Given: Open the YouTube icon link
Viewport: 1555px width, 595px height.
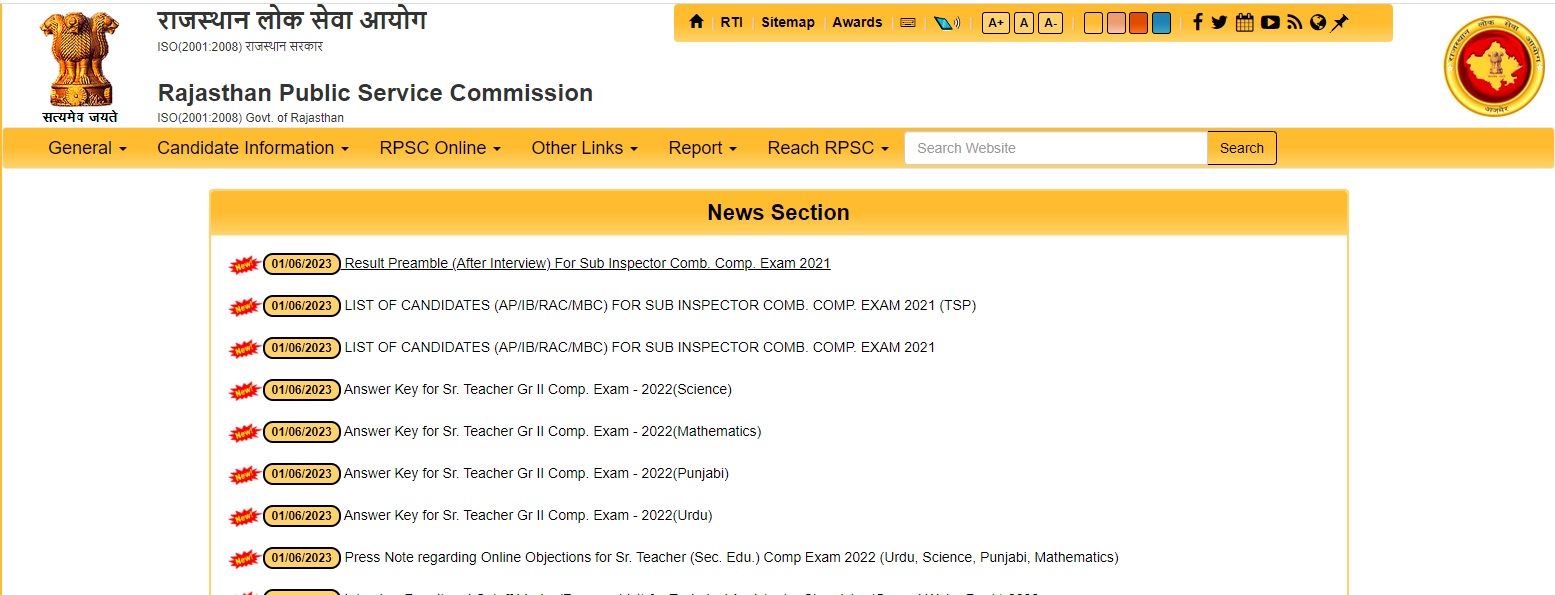Looking at the screenshot, I should click(x=1270, y=22).
